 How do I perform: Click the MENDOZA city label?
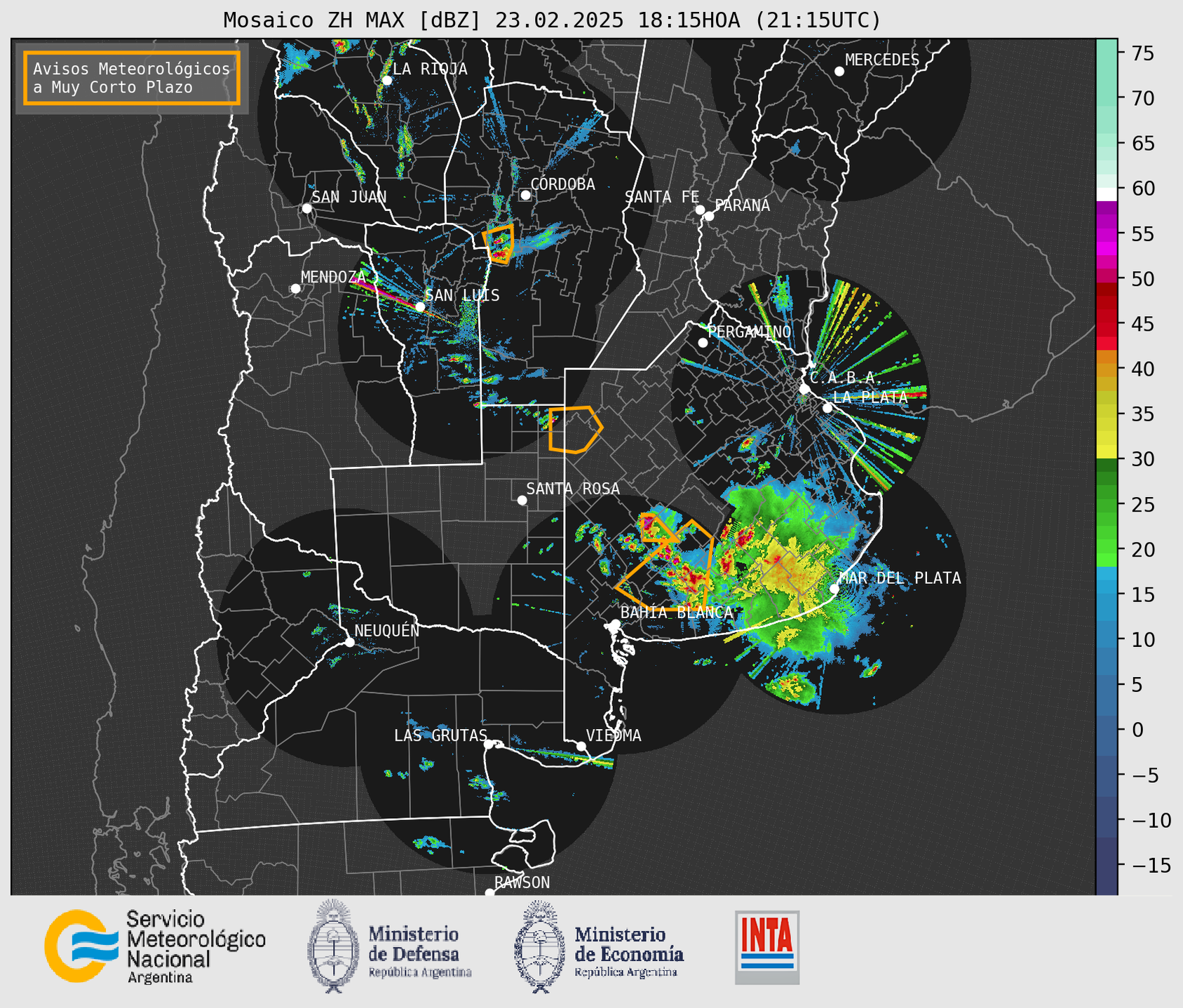coord(333,278)
